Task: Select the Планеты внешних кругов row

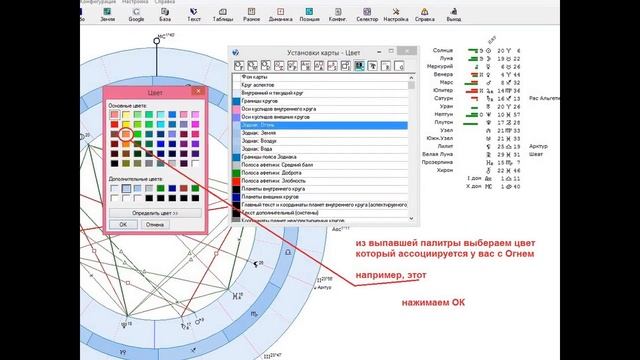Action: [x=320, y=197]
